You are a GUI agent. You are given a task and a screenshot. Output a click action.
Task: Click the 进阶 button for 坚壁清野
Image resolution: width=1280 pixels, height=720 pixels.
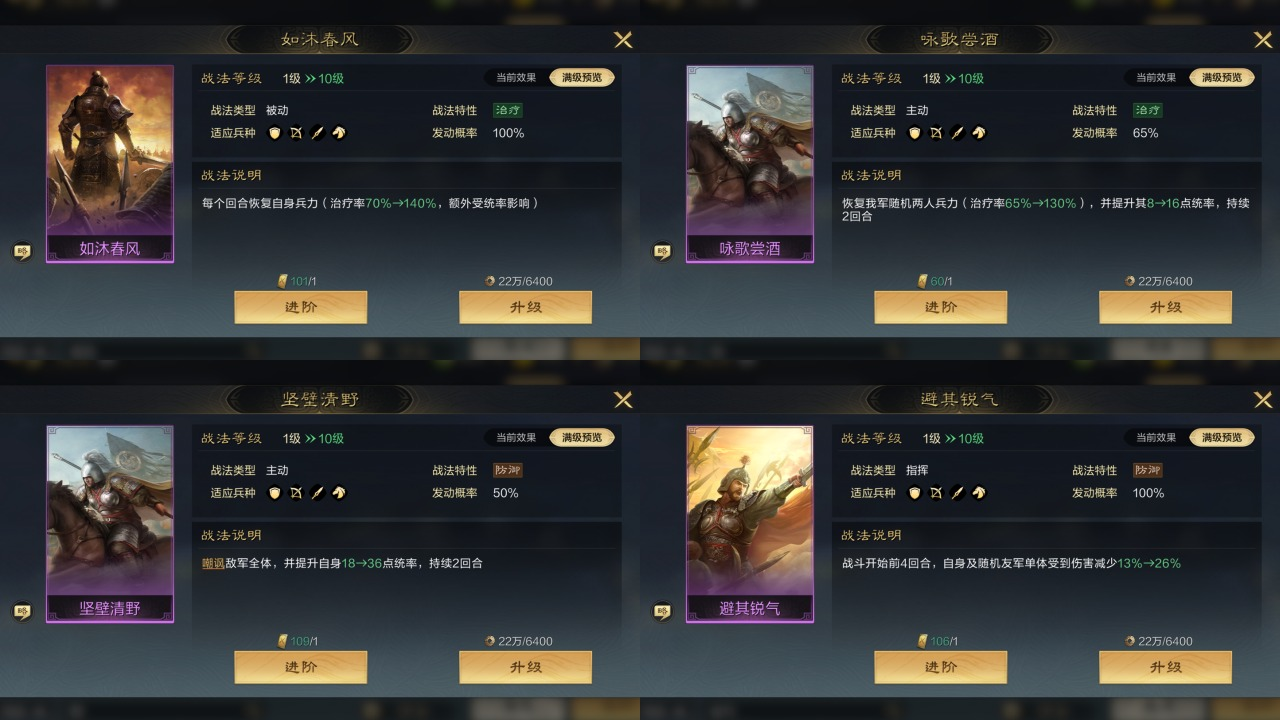point(301,667)
